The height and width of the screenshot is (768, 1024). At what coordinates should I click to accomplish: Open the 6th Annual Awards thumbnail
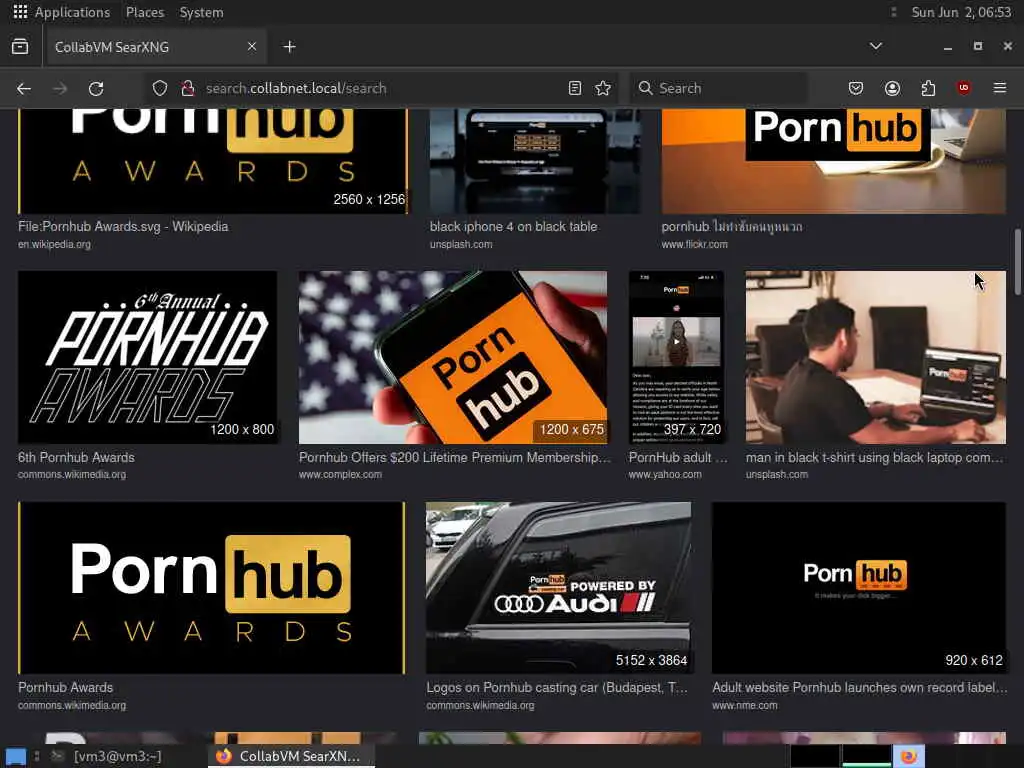148,357
